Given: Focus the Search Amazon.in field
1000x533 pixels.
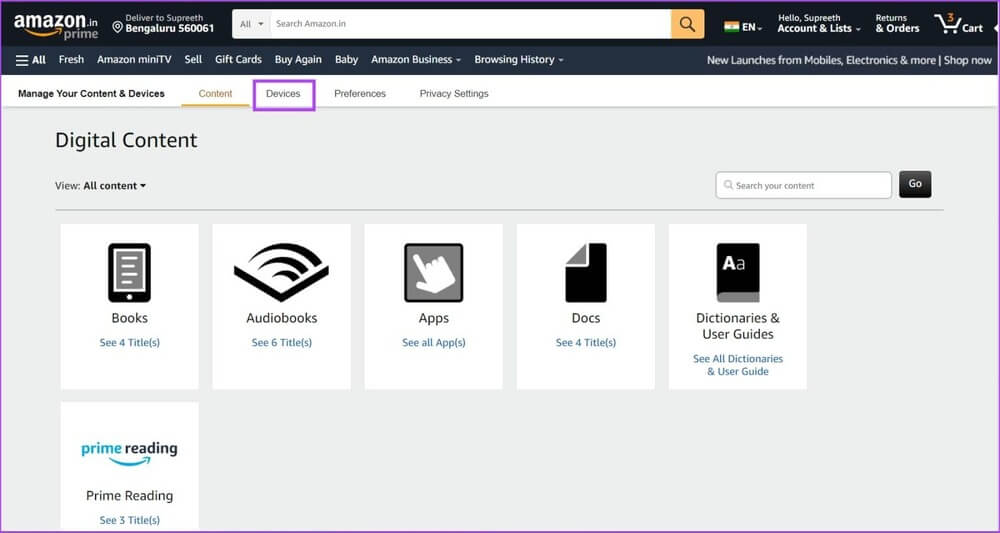Looking at the screenshot, I should click(470, 24).
